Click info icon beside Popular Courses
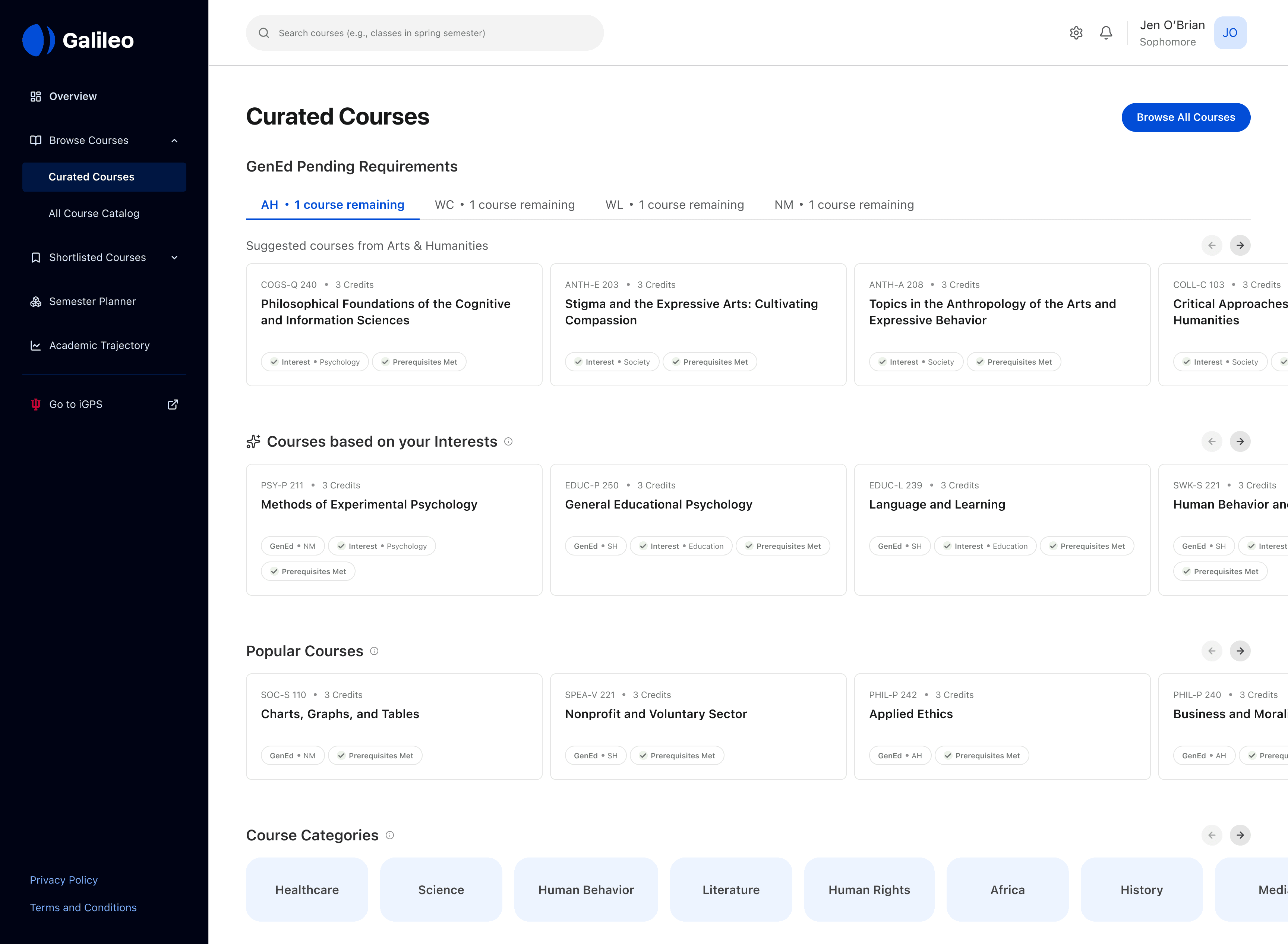Image resolution: width=1288 pixels, height=944 pixels. tap(374, 651)
